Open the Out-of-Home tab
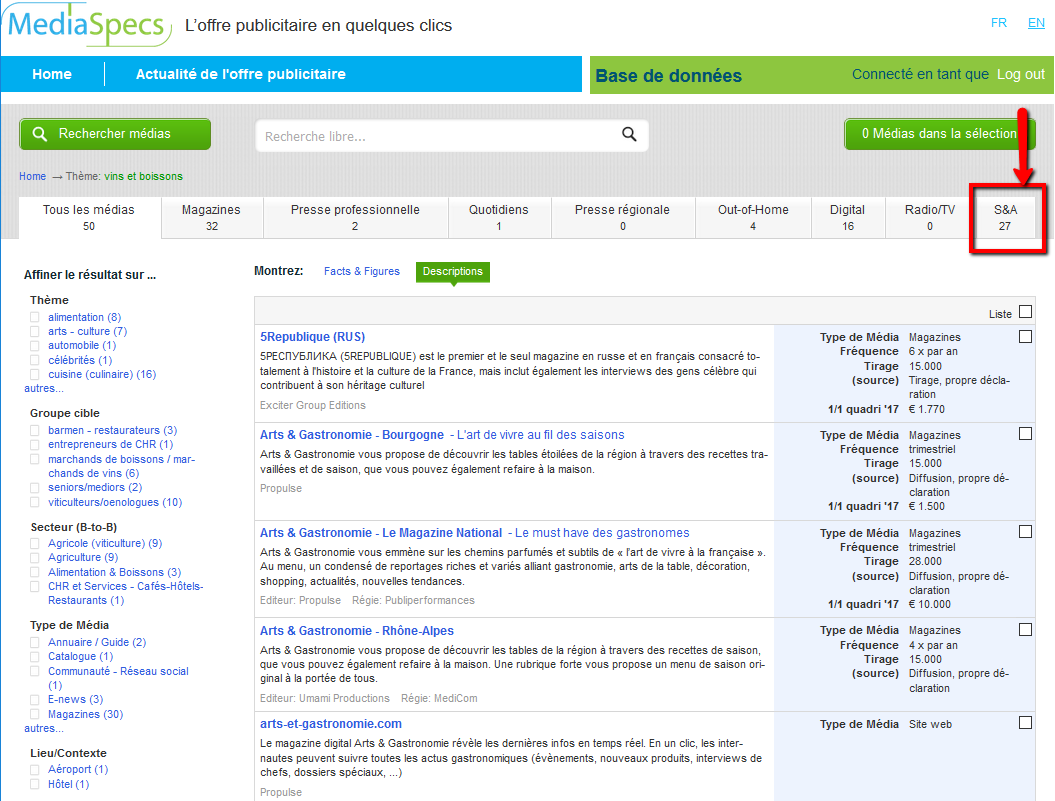1055x801 pixels. pyautogui.click(x=753, y=217)
